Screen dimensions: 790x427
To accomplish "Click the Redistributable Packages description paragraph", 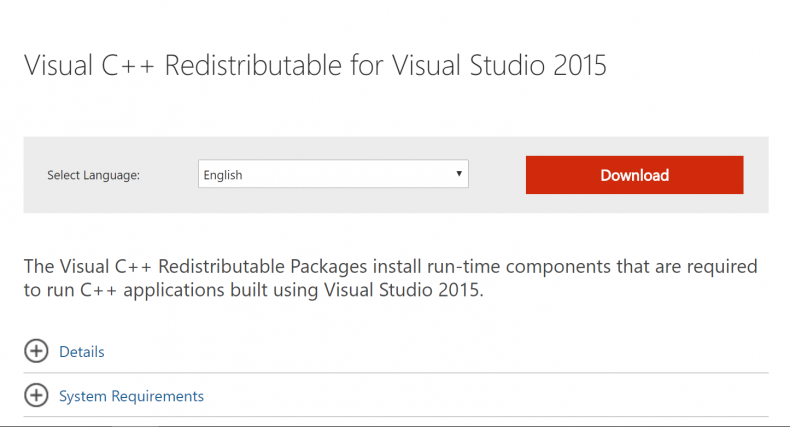I will tap(390, 278).
